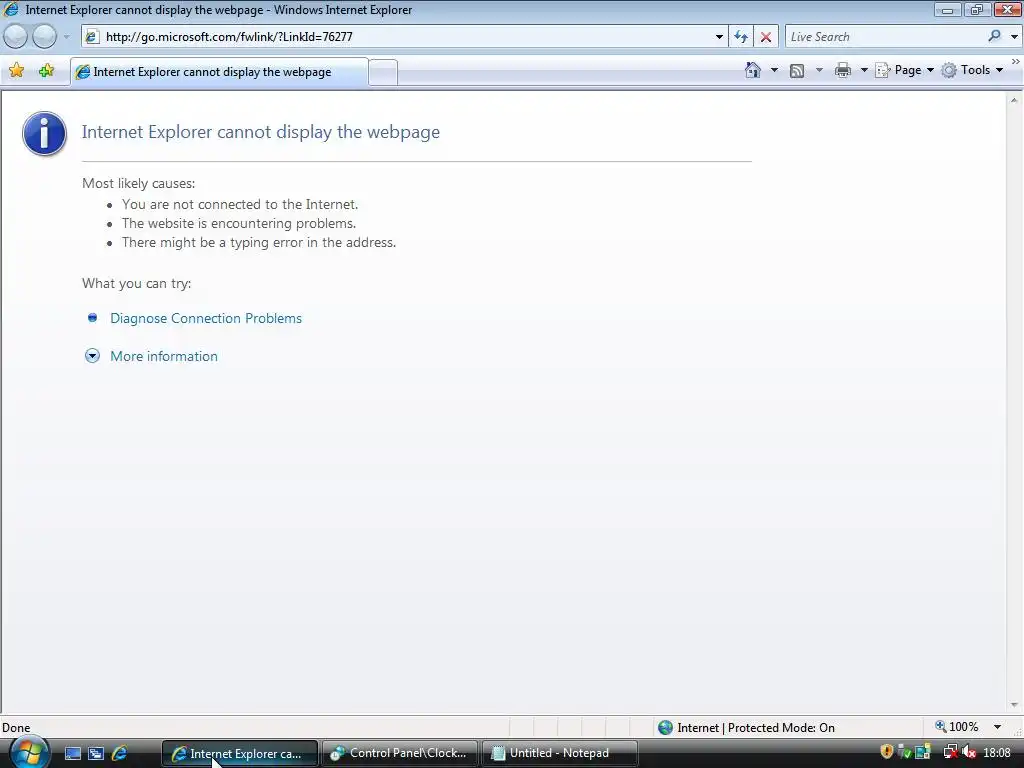
Task: Open the Windows Start menu
Action: pyautogui.click(x=29, y=752)
